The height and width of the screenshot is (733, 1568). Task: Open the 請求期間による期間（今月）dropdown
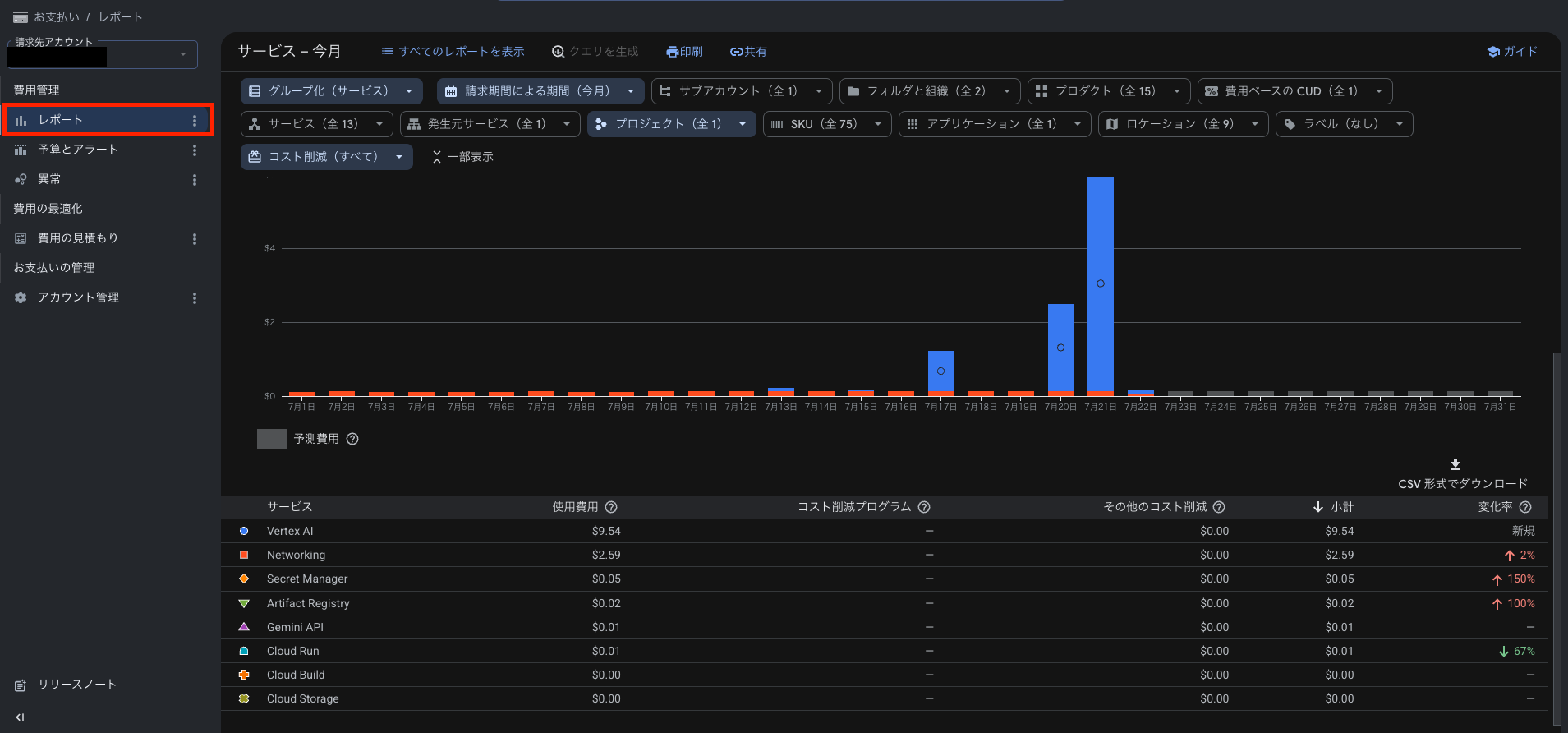(540, 91)
